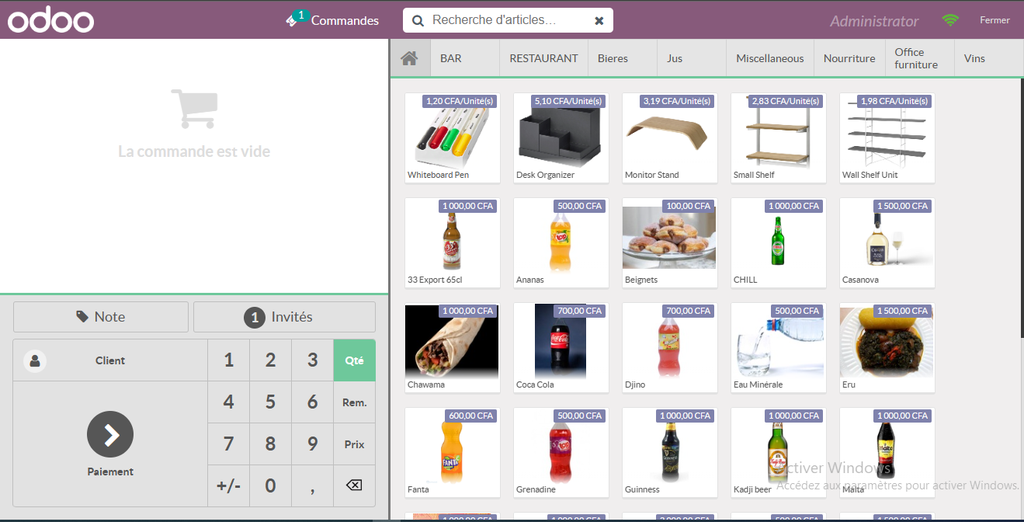This screenshot has height=522, width=1024.
Task: Tap numpad key 4
Action: (229, 402)
